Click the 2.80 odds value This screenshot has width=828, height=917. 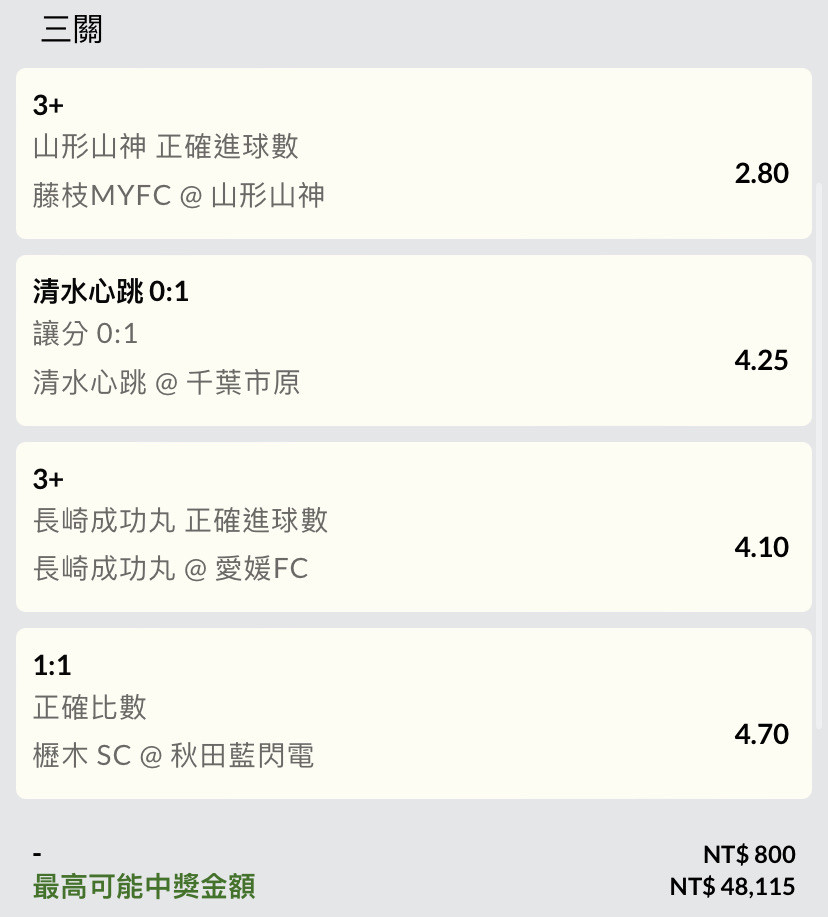tap(761, 173)
